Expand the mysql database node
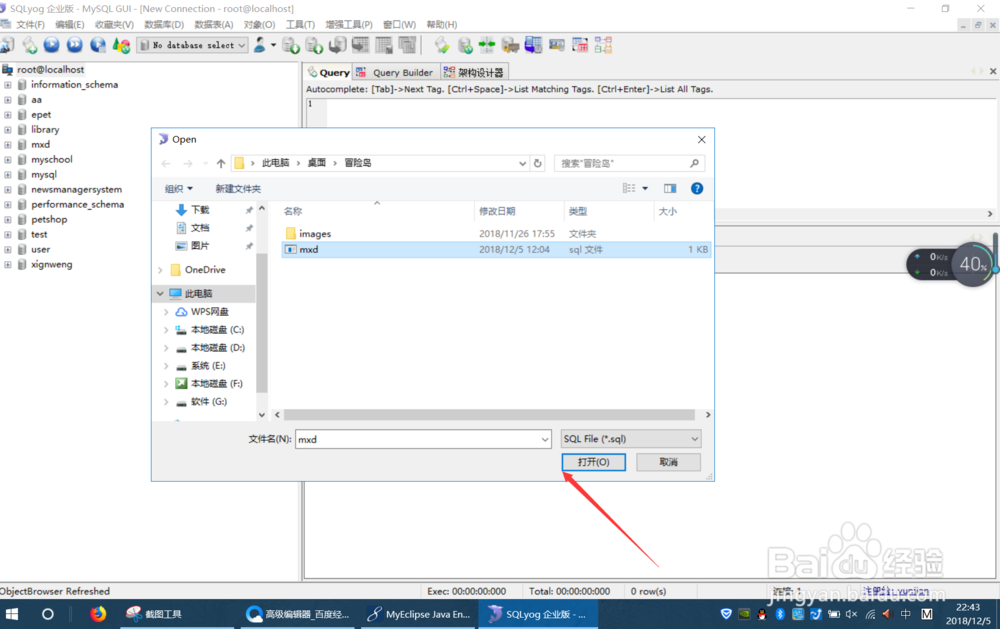Screen dimensions: 1000x629 pos(8,174)
